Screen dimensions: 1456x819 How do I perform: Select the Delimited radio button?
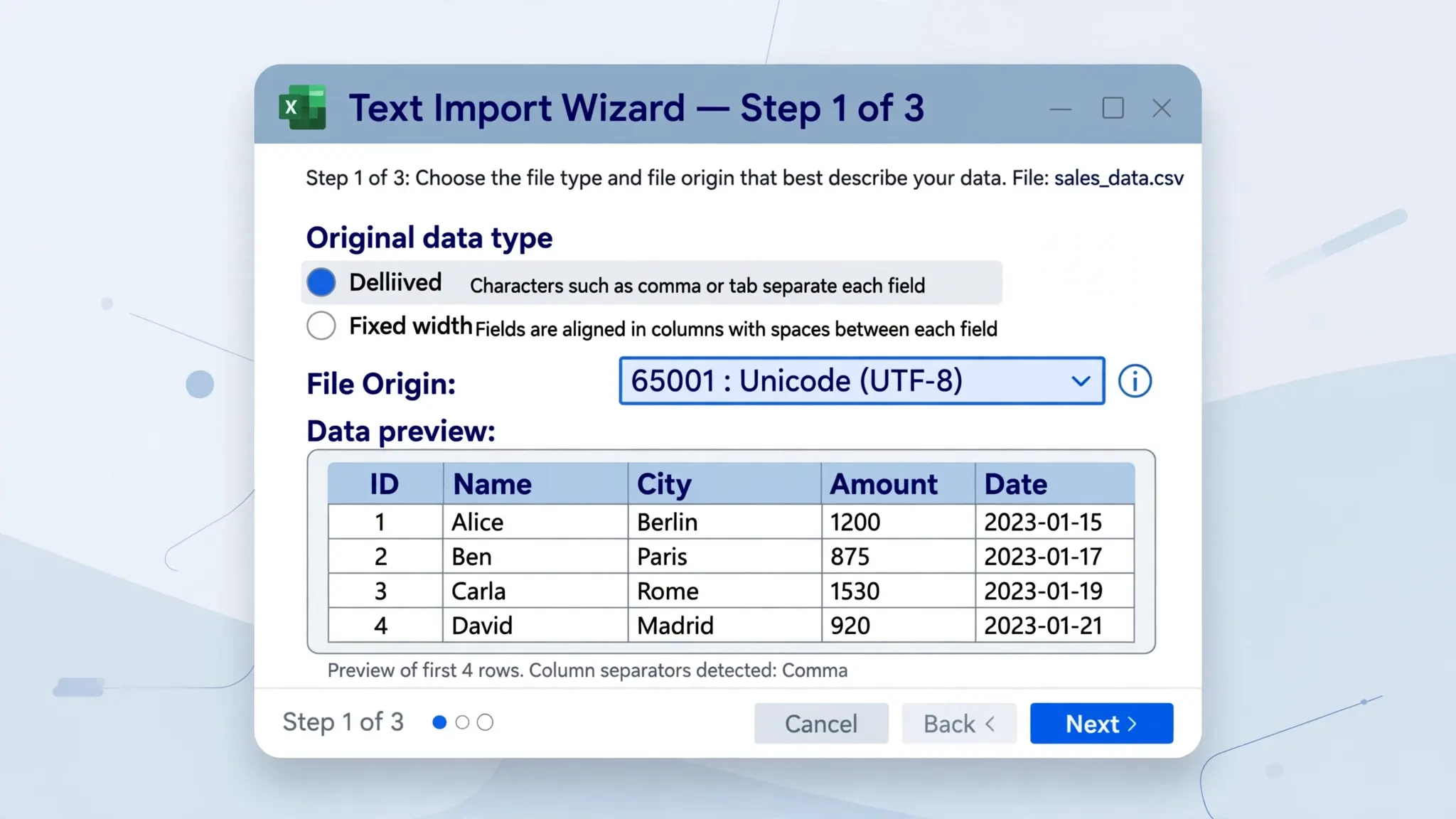[321, 282]
